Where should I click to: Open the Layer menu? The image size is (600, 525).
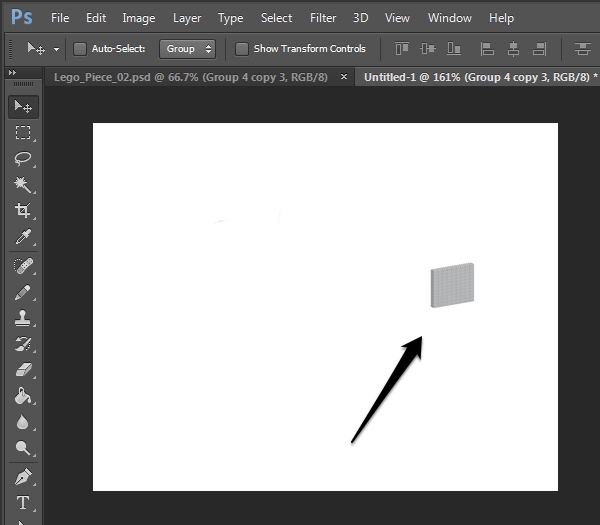pyautogui.click(x=187, y=18)
